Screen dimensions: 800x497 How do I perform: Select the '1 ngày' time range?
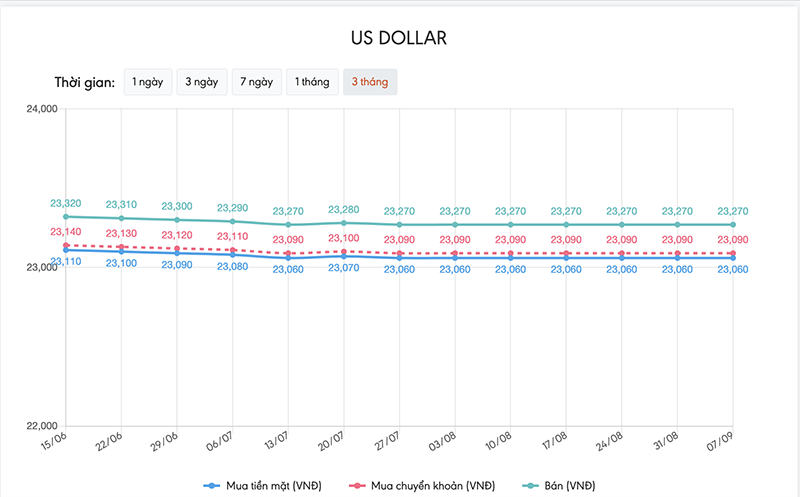coord(148,81)
